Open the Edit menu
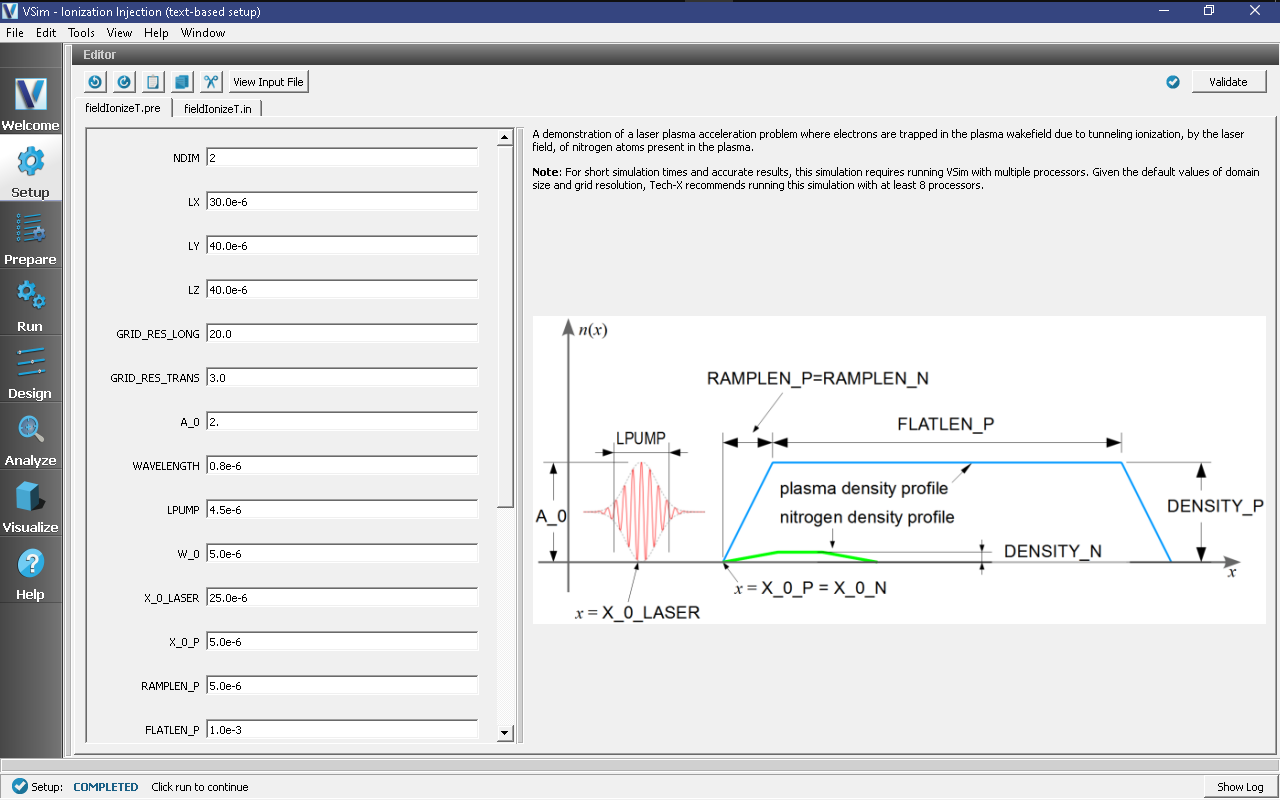1280x800 pixels. 46,32
